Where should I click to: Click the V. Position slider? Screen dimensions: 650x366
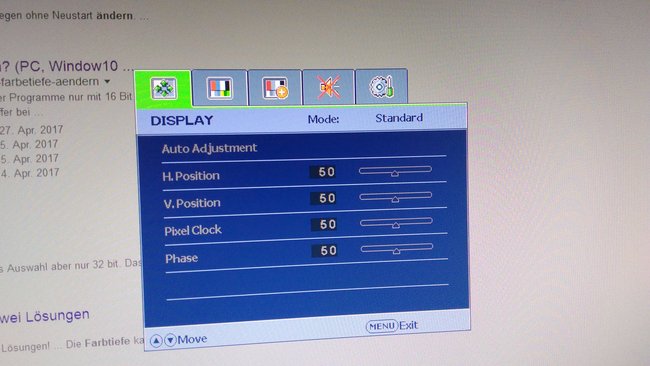395,197
